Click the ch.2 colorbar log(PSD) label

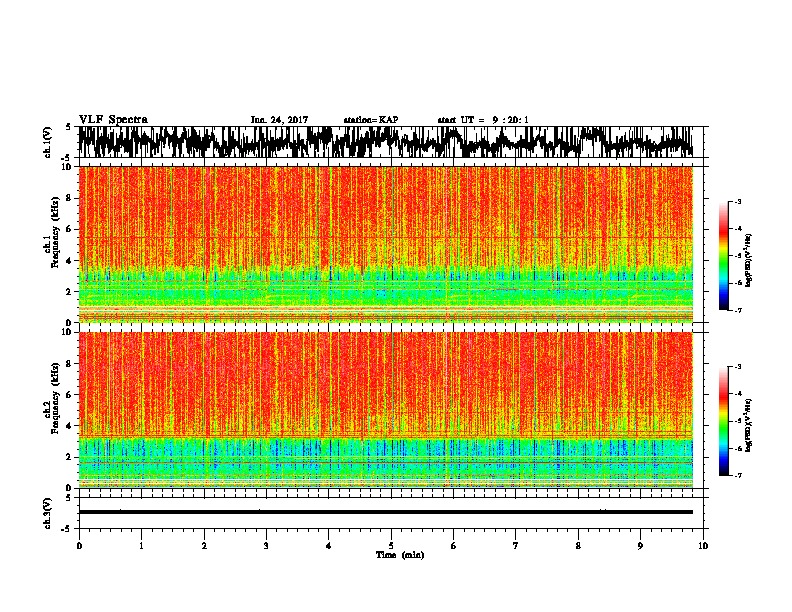[748, 425]
